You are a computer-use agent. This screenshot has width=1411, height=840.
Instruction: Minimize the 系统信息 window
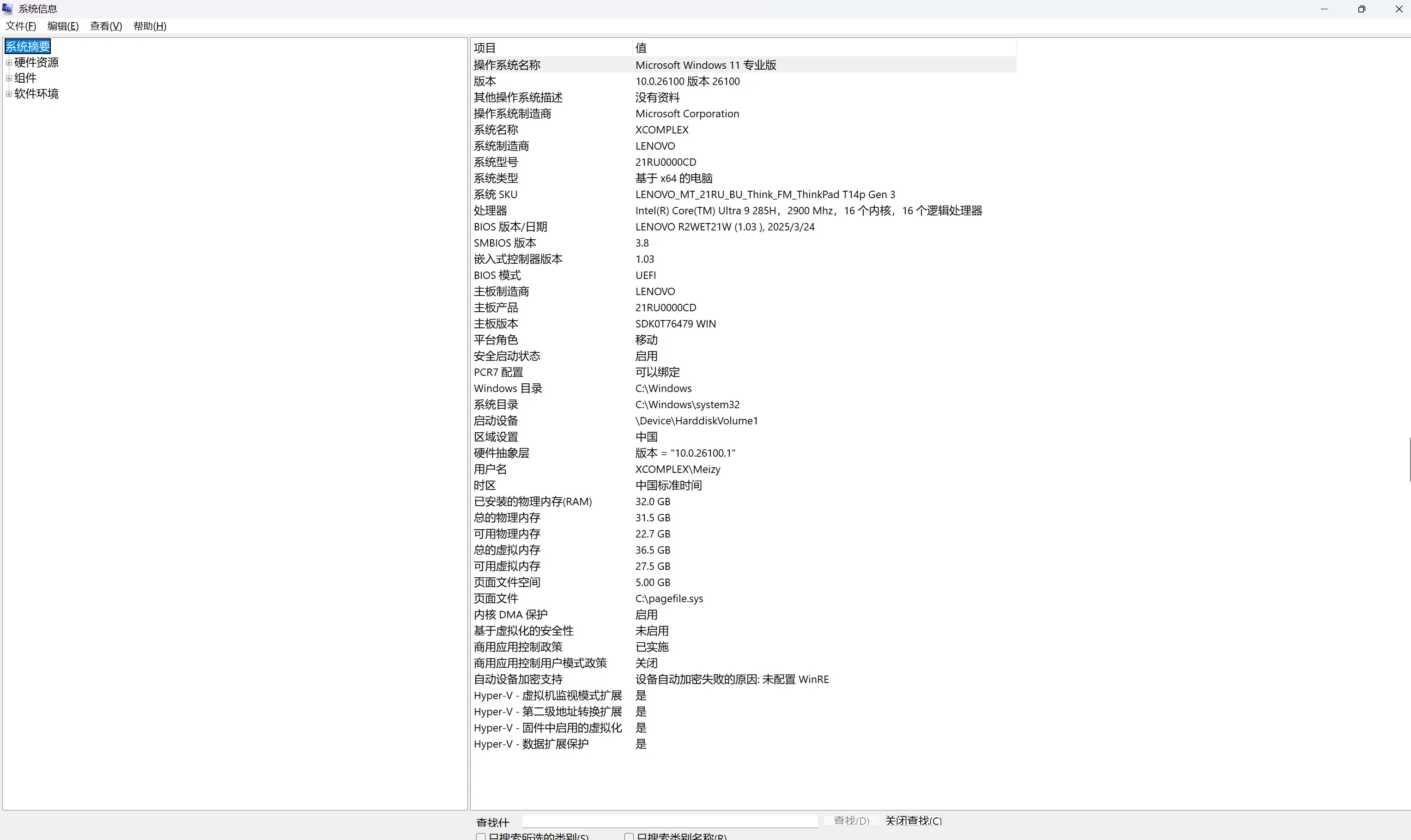1324,9
